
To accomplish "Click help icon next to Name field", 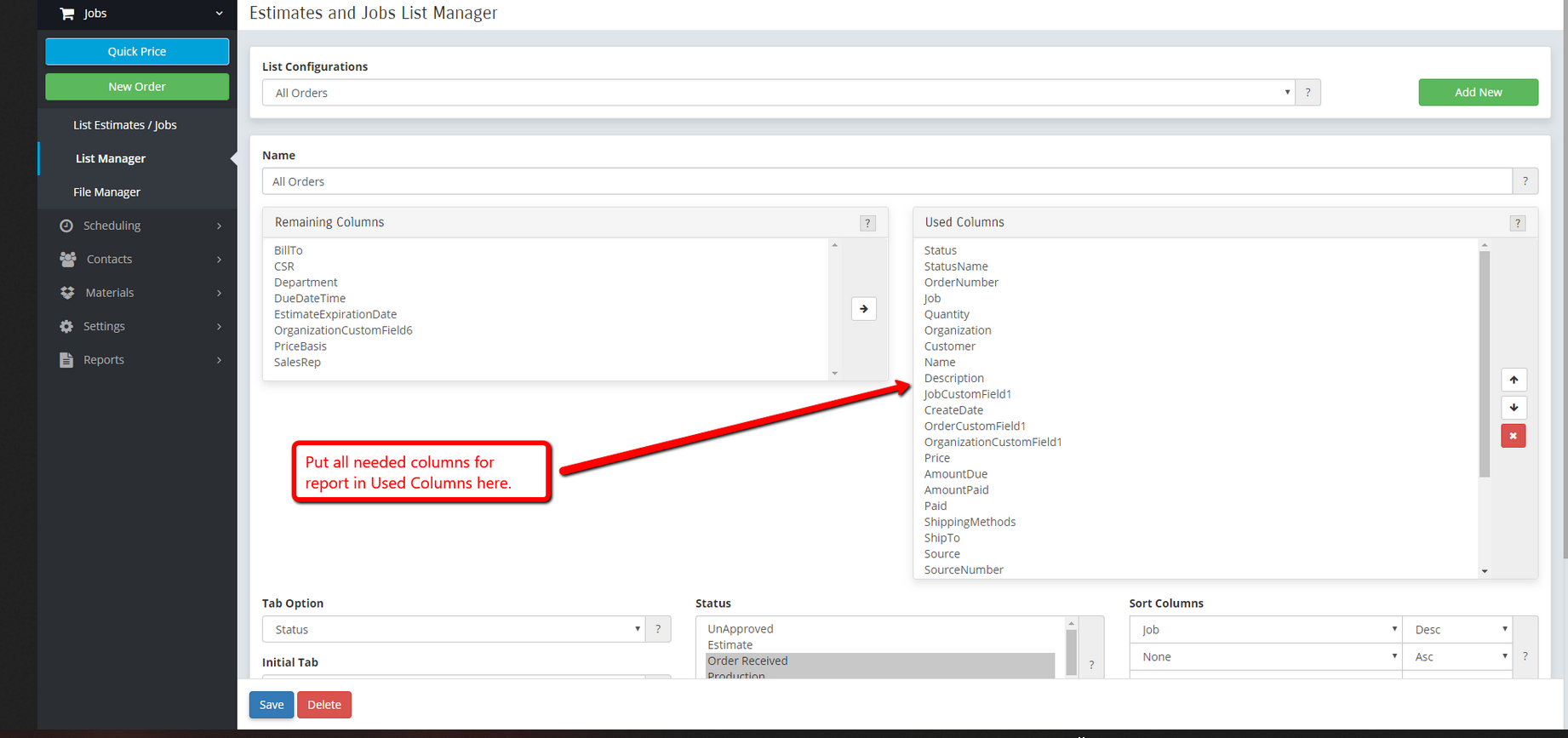I will (x=1525, y=181).
